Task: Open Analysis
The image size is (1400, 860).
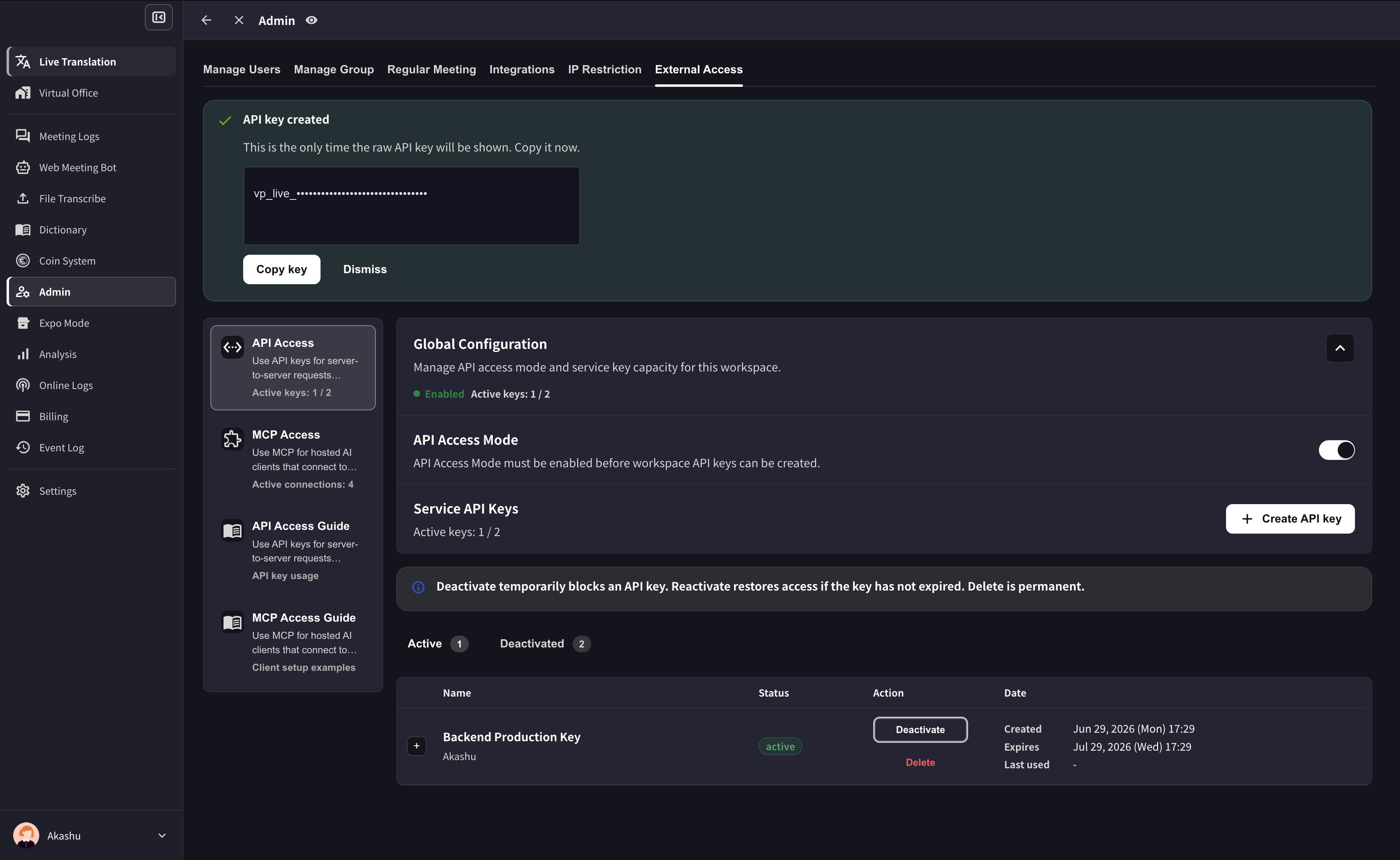Action: tap(91, 354)
